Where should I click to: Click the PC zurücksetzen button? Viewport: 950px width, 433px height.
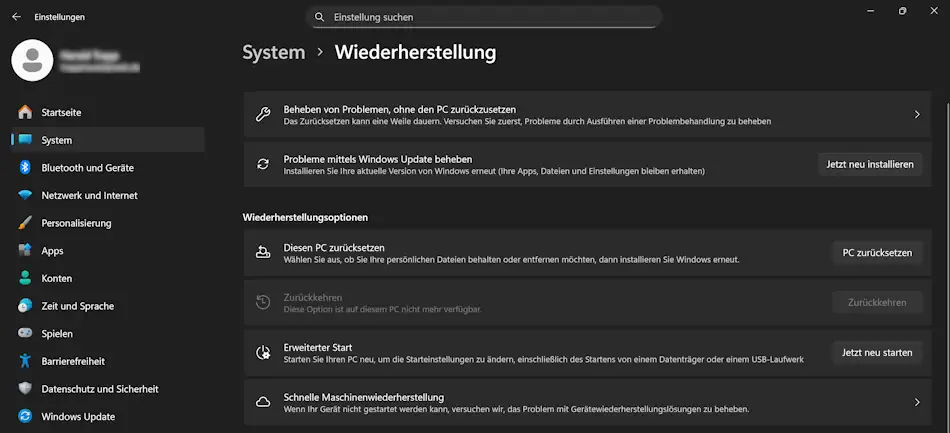(x=877, y=253)
